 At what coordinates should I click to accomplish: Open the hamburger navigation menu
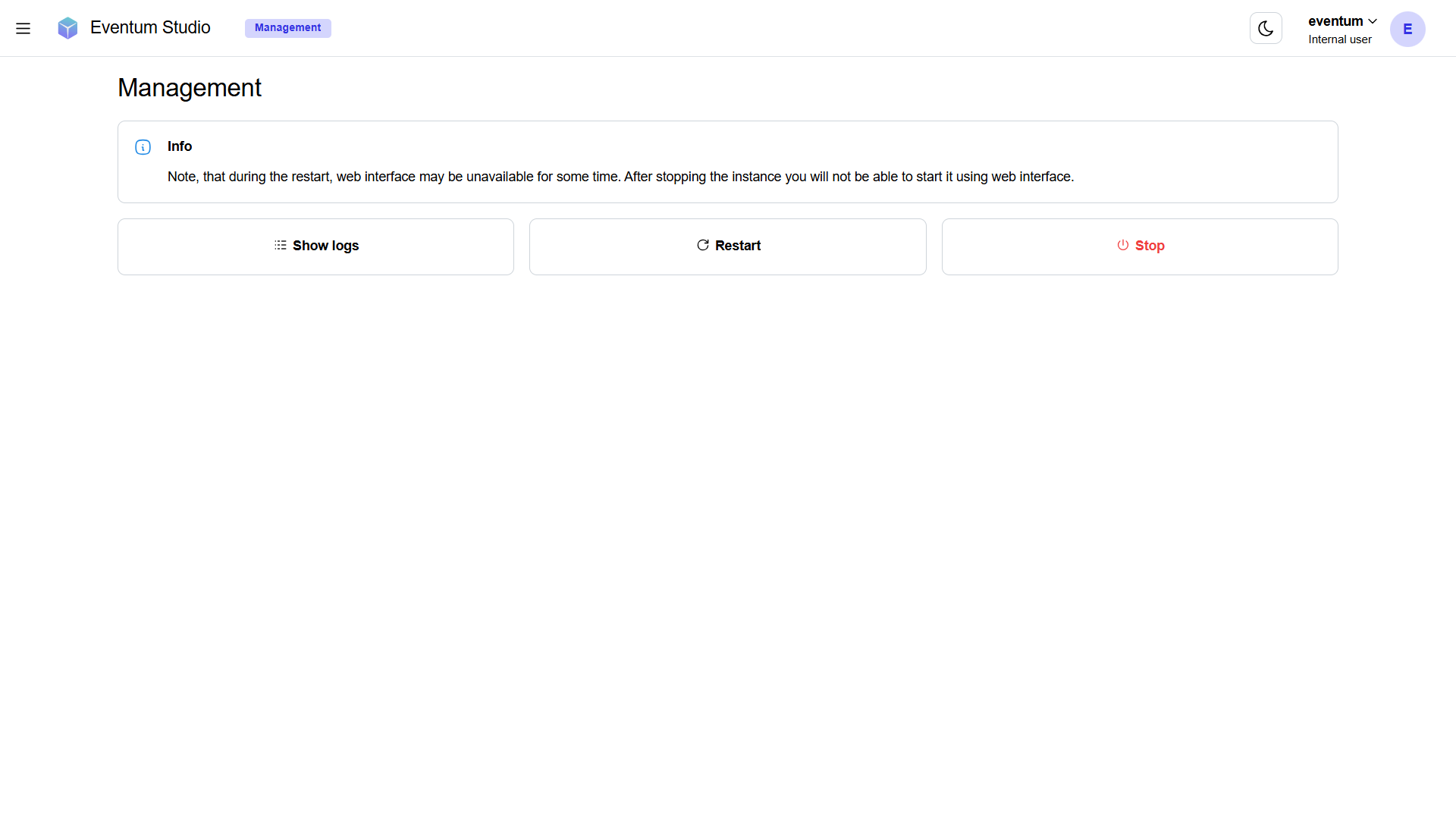[23, 29]
